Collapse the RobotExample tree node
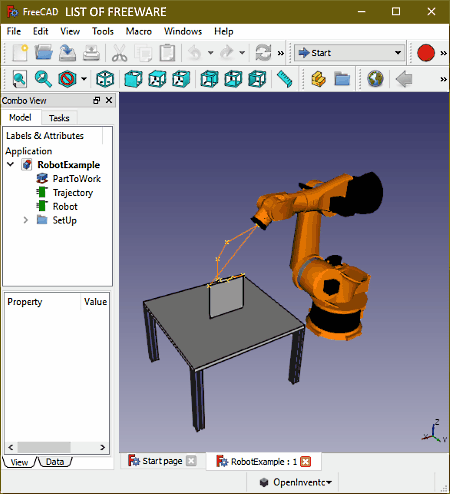 pyautogui.click(x=11, y=164)
